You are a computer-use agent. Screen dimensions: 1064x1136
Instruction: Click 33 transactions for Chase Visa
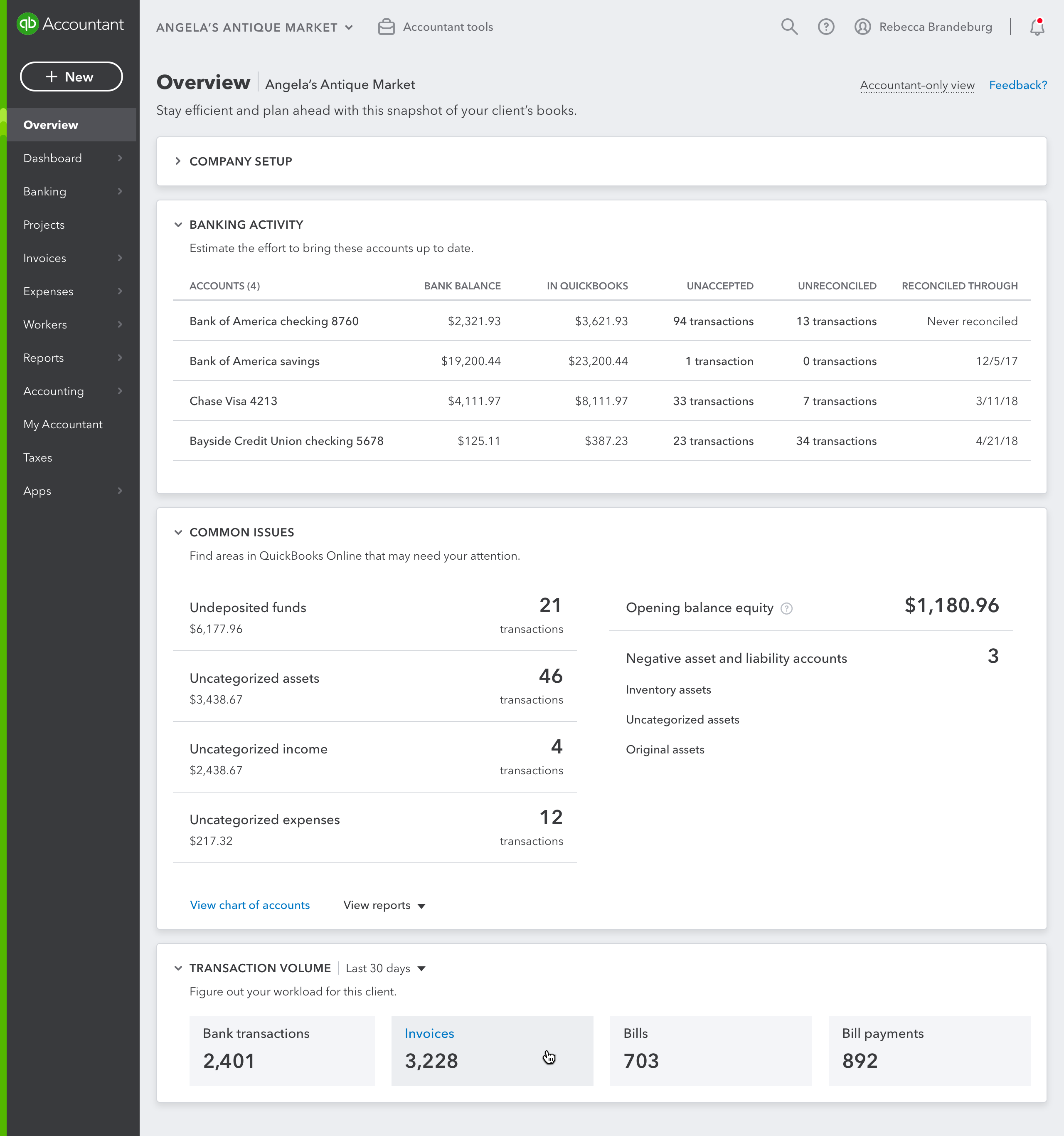pos(713,401)
